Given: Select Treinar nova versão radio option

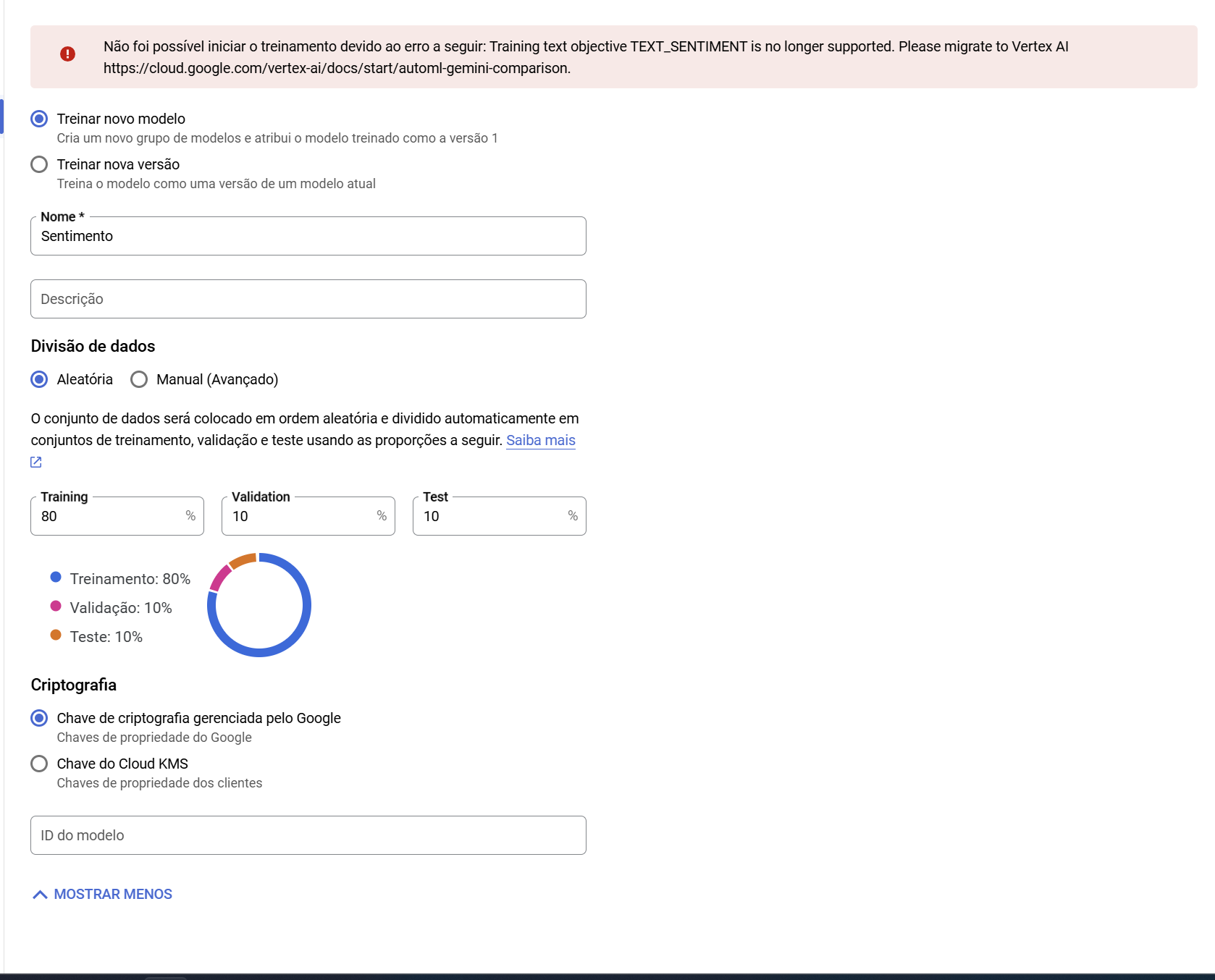Looking at the screenshot, I should pyautogui.click(x=39, y=164).
